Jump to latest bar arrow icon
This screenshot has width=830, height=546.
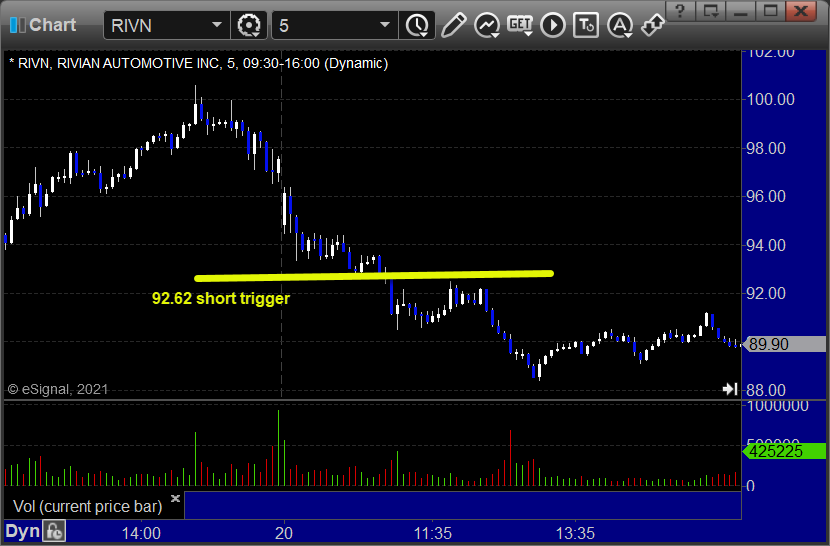click(730, 389)
